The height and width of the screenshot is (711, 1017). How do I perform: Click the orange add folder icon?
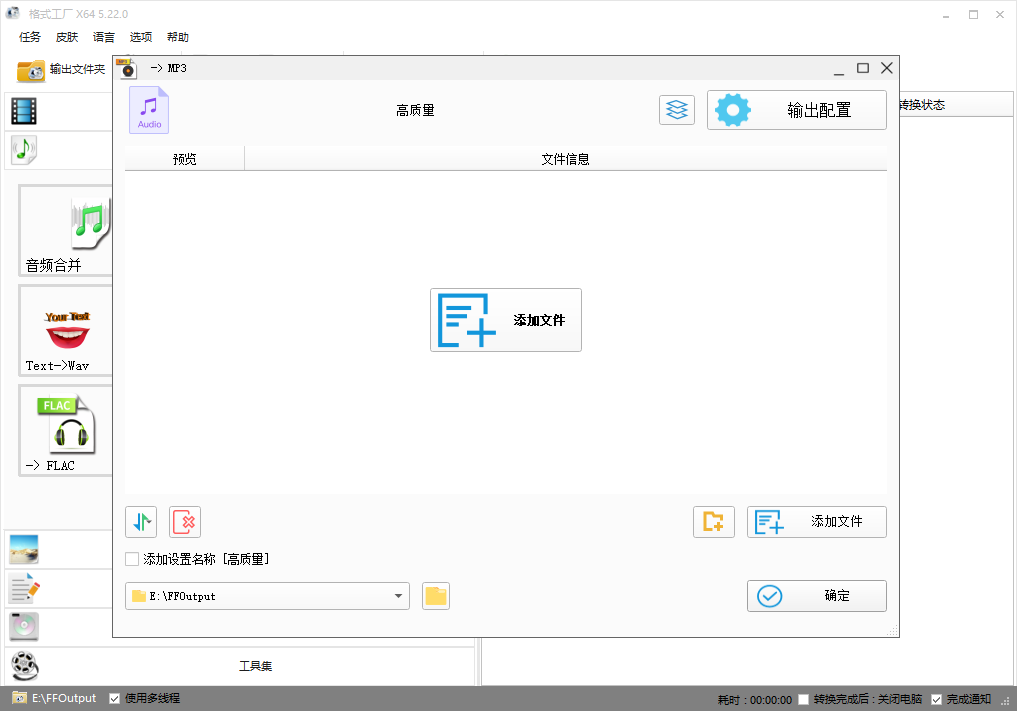coord(713,522)
